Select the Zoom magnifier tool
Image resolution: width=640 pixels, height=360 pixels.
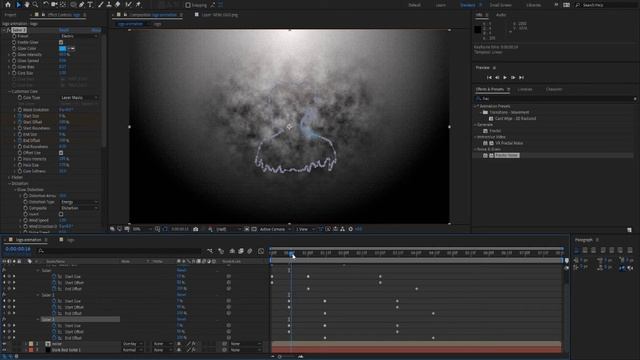36,4
